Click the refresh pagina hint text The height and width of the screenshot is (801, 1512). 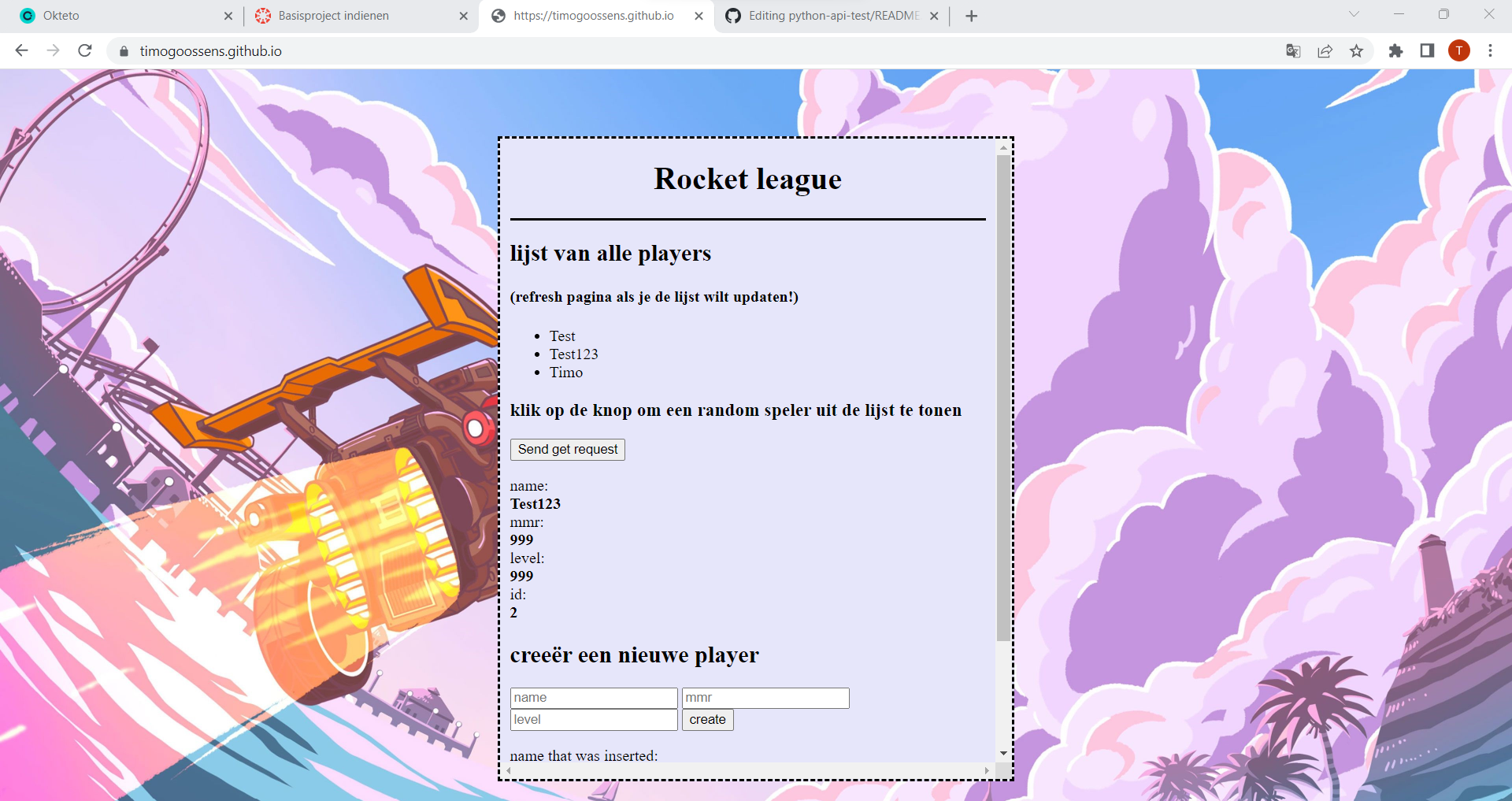[654, 297]
